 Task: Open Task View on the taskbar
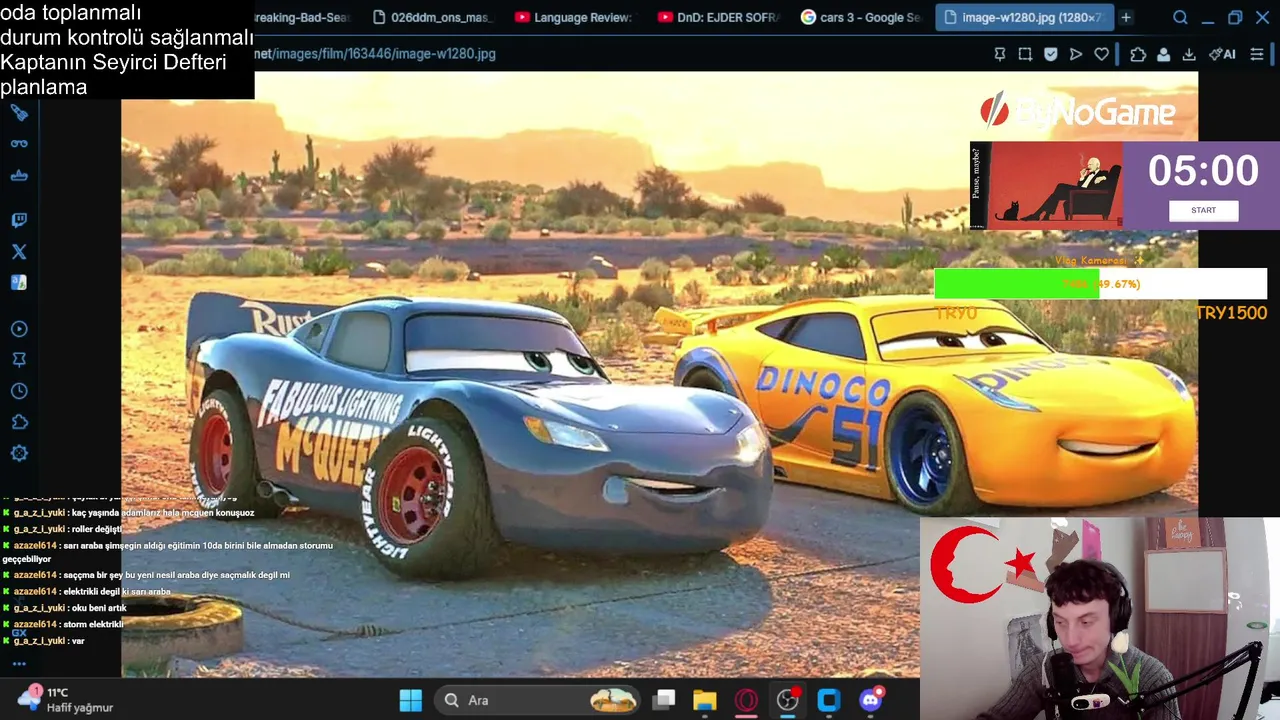click(x=663, y=700)
